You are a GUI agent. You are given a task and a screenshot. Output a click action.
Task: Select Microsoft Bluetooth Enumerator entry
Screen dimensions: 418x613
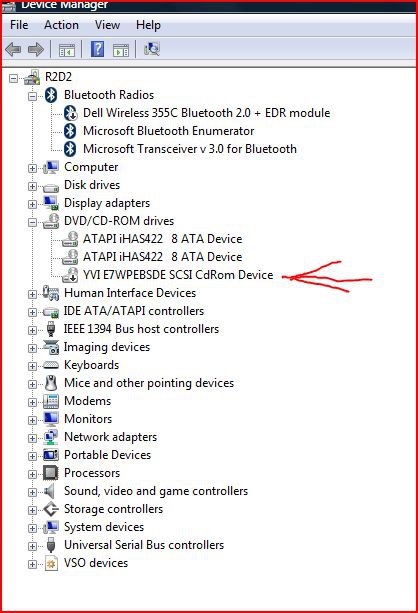pos(169,131)
